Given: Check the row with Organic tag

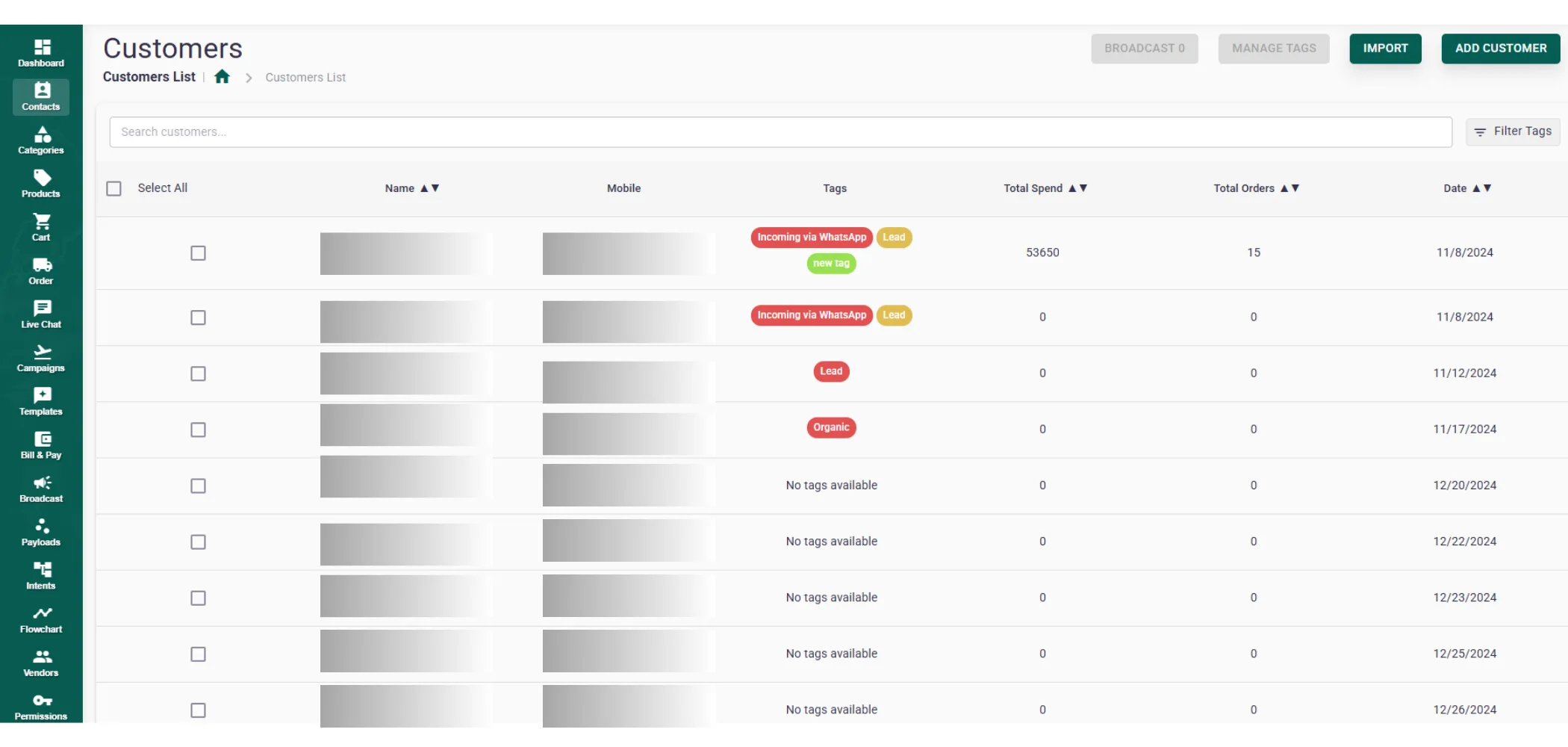Looking at the screenshot, I should point(198,430).
